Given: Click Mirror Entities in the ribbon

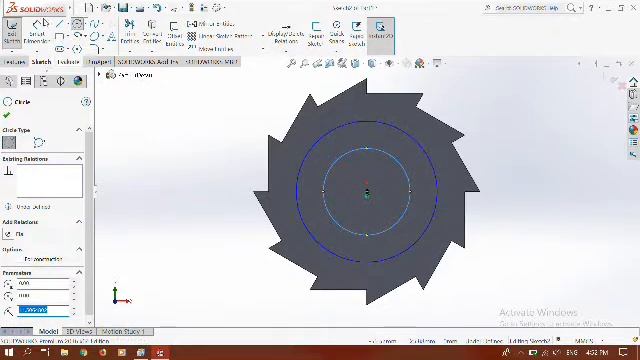Looking at the screenshot, I should tap(211, 24).
